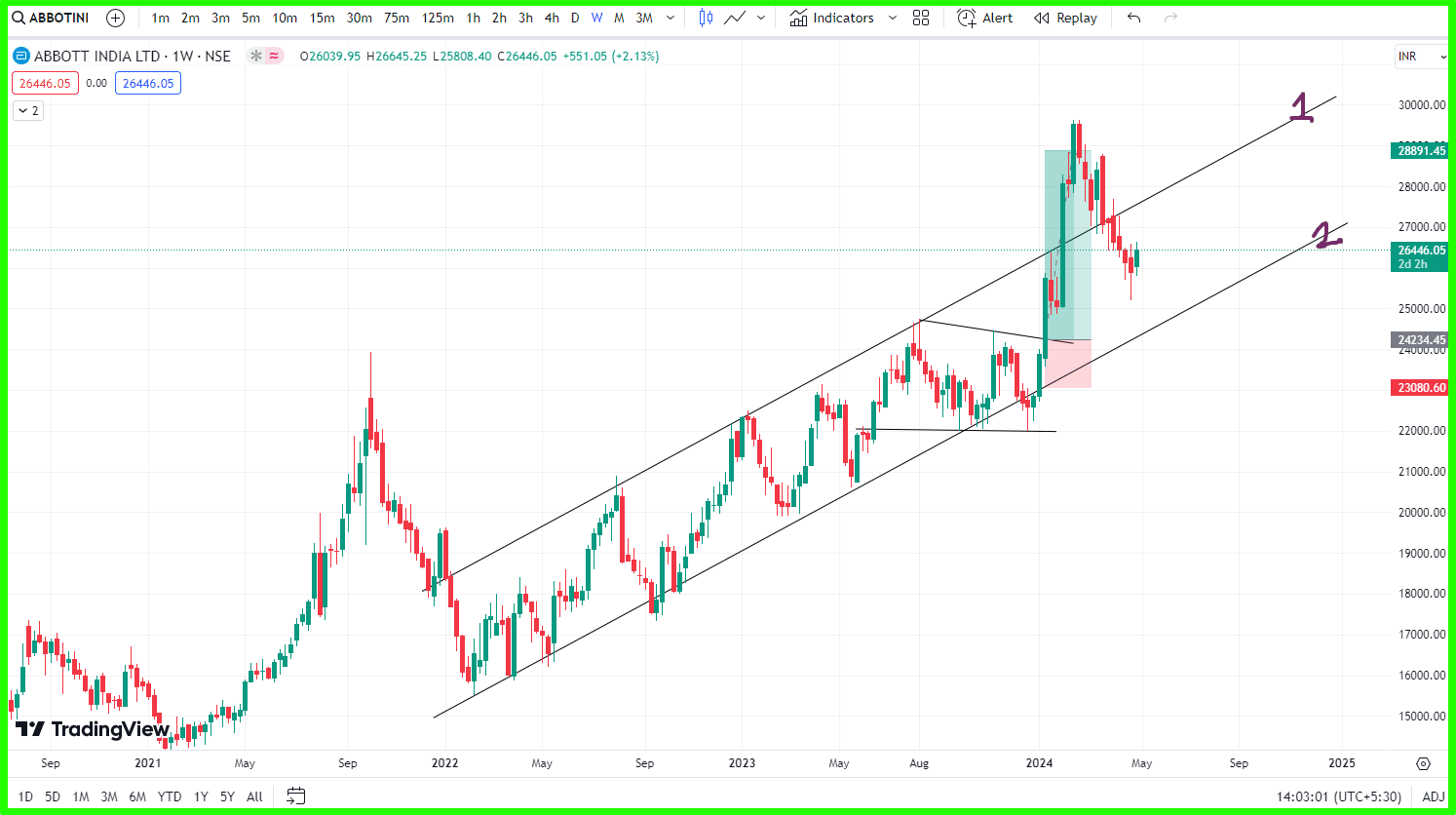Switch to monthly M timeframe
1456x815 pixels.
pyautogui.click(x=619, y=18)
